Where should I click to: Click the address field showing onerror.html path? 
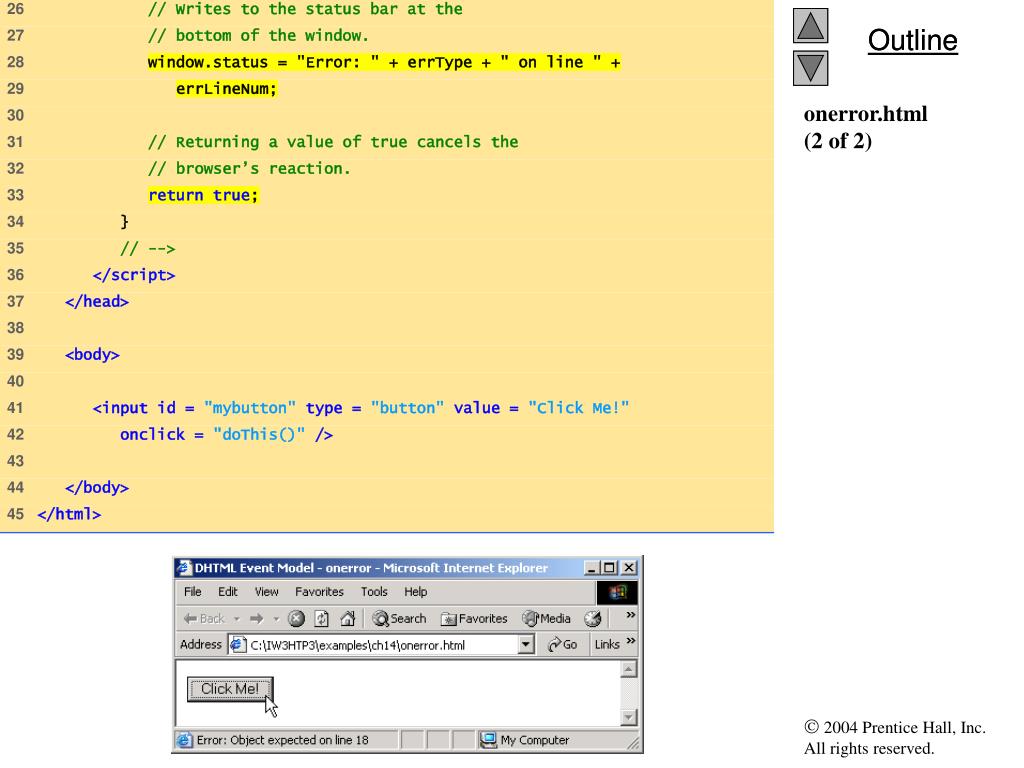click(x=383, y=645)
